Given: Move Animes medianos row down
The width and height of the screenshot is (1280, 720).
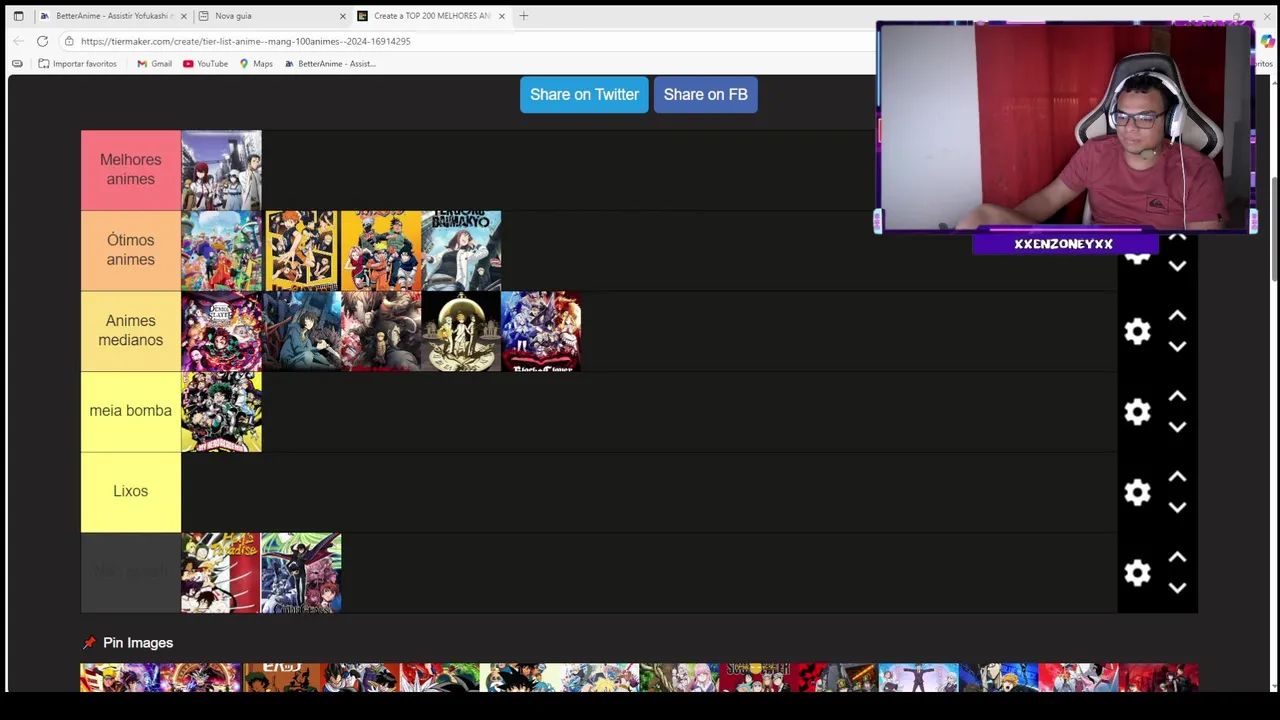Looking at the screenshot, I should coord(1177,346).
